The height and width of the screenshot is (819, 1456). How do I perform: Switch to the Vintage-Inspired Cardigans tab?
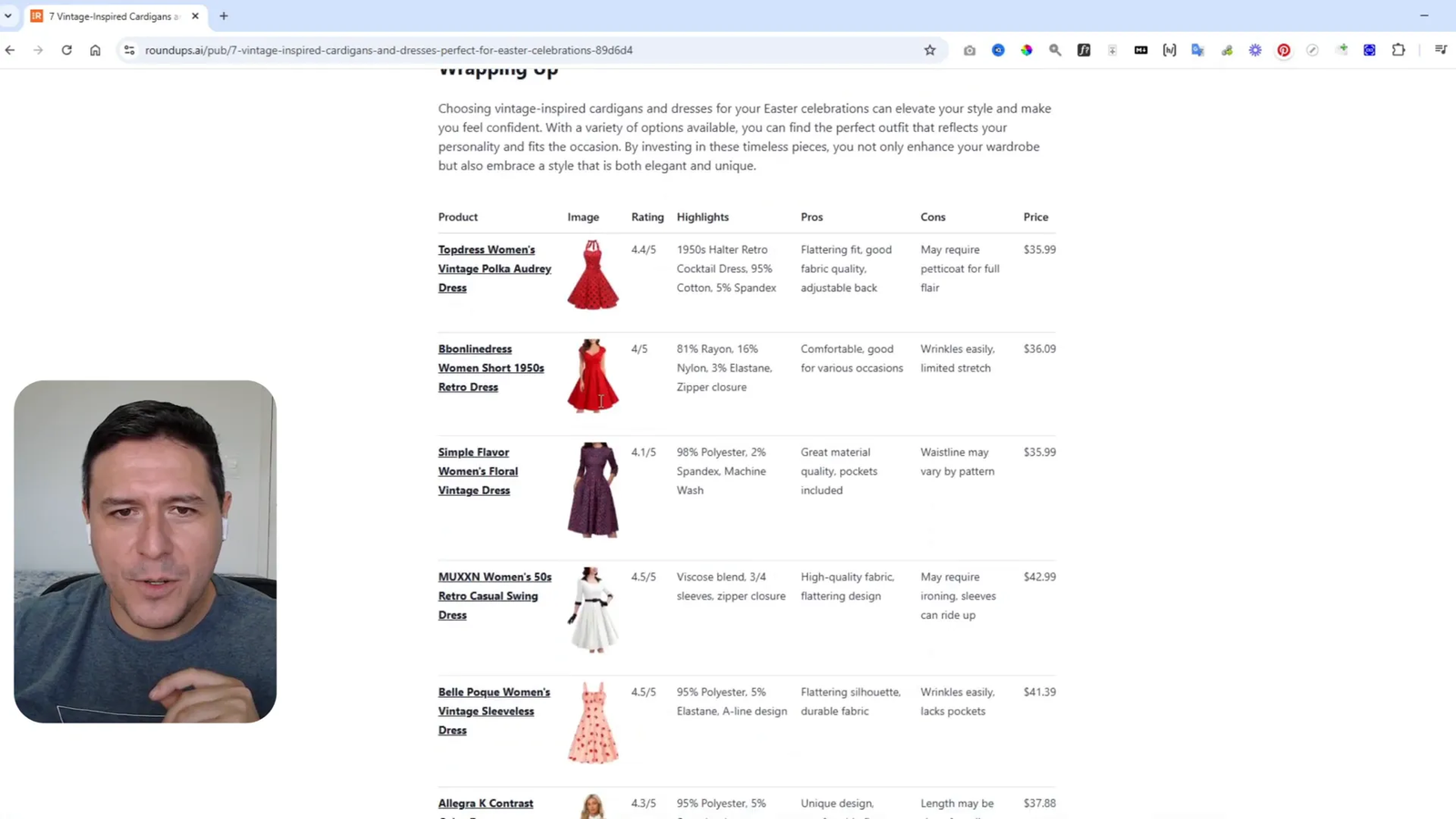point(109,15)
